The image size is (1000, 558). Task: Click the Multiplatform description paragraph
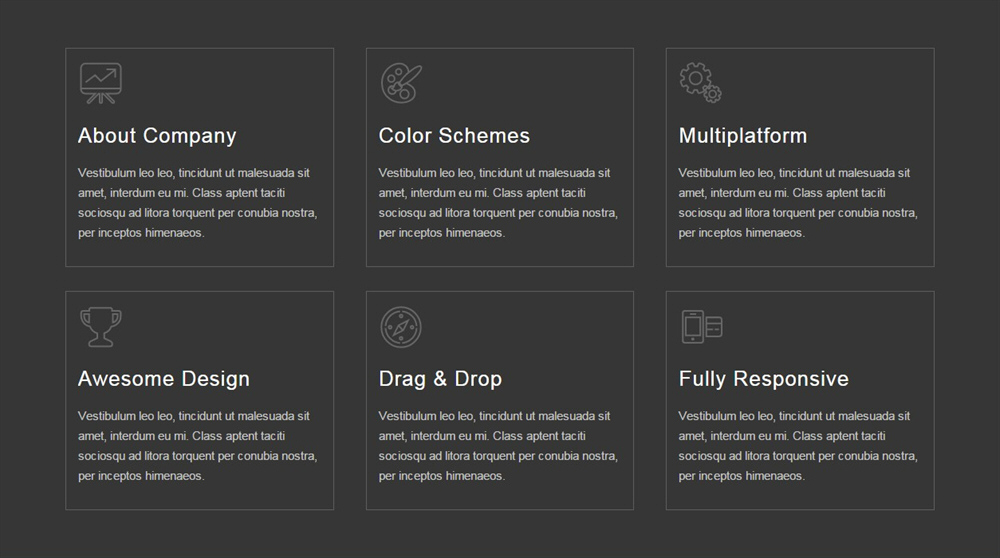coord(798,203)
